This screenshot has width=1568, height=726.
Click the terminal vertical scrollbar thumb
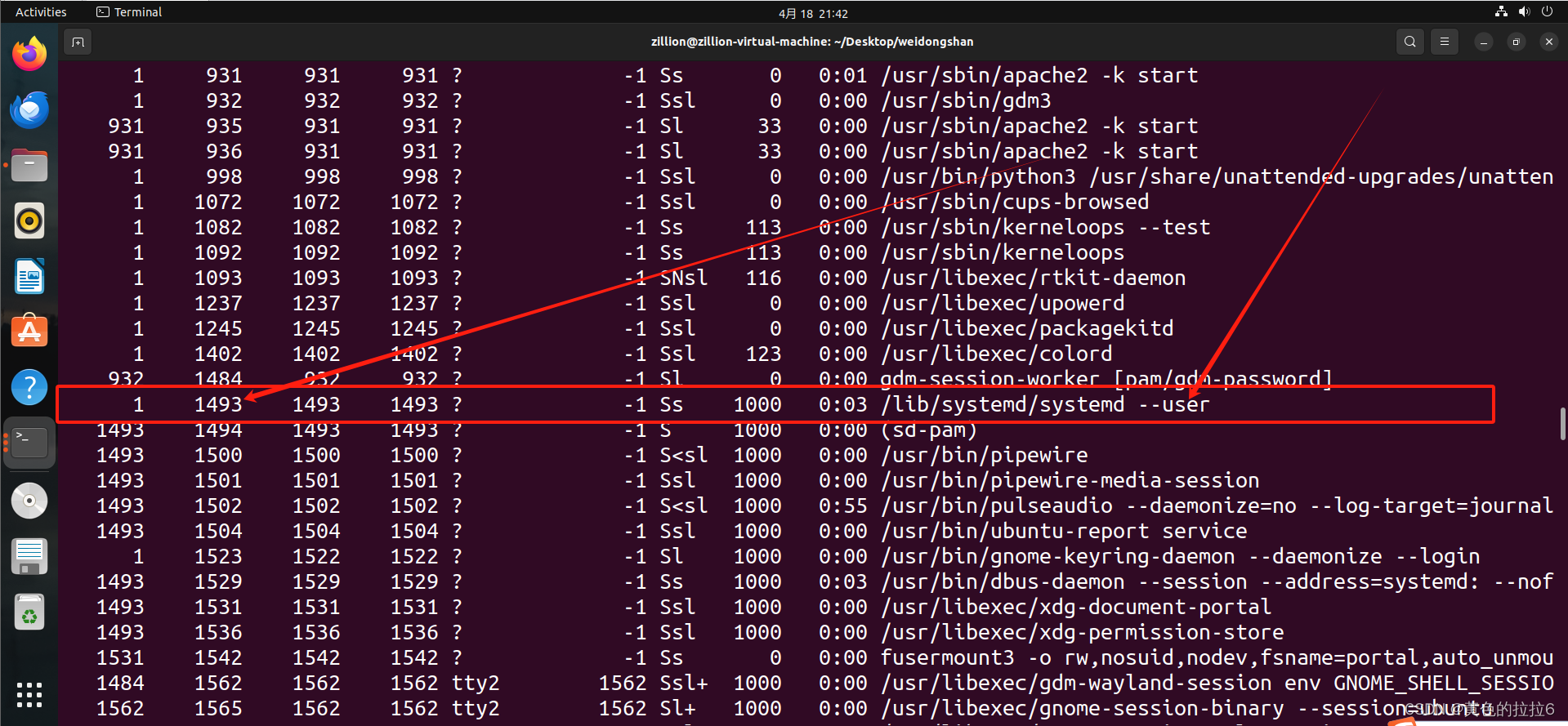pos(1562,425)
